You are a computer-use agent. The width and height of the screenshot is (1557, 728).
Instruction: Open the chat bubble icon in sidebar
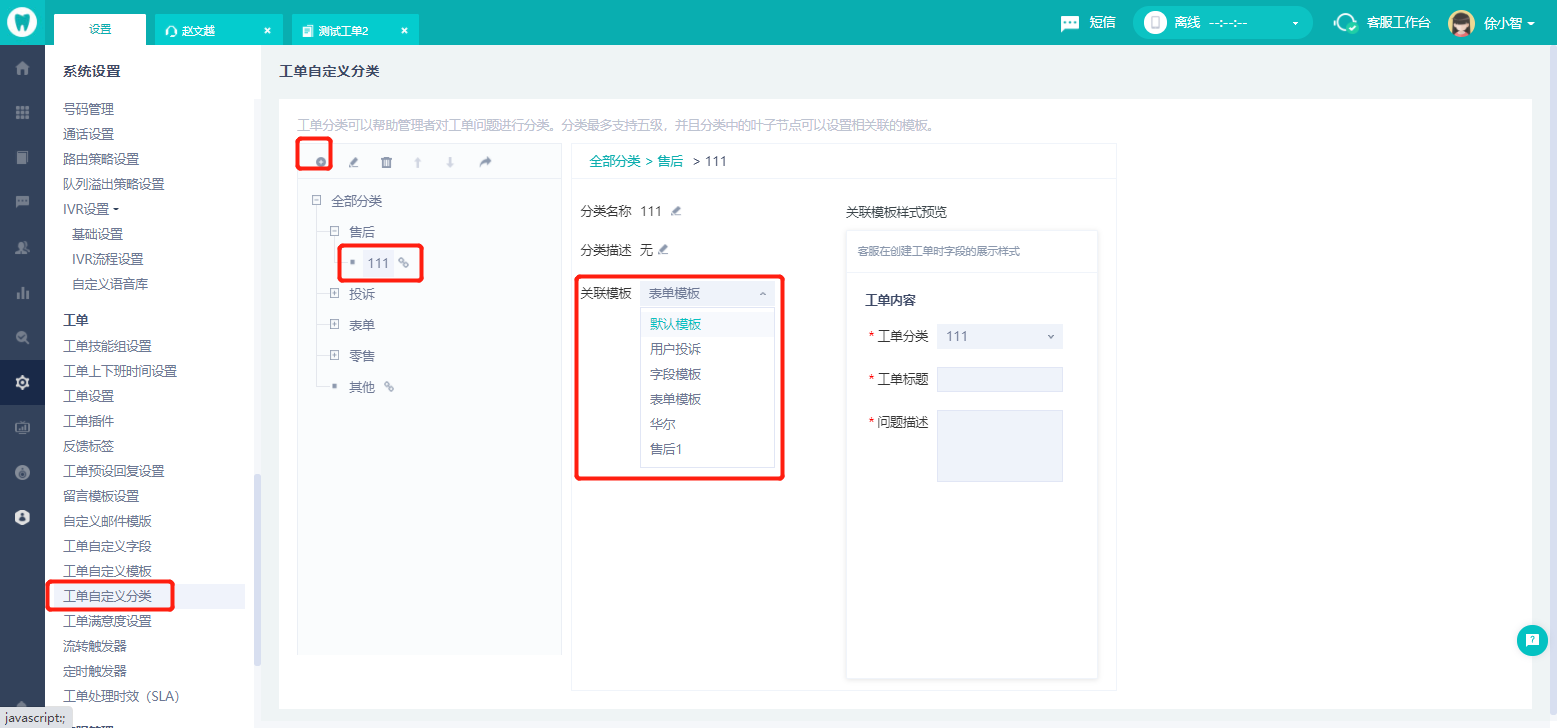tap(22, 202)
